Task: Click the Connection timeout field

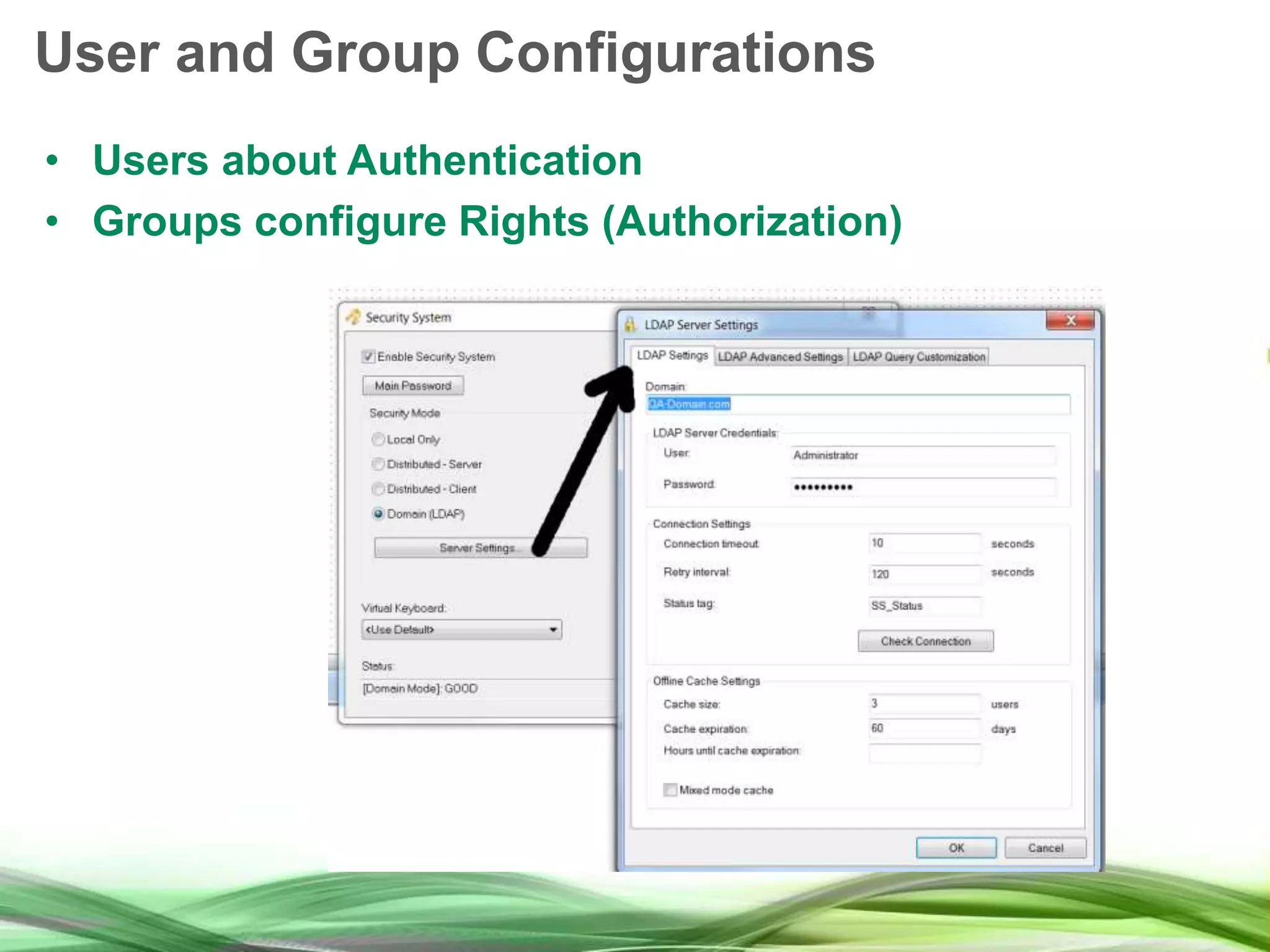Action: tap(925, 543)
